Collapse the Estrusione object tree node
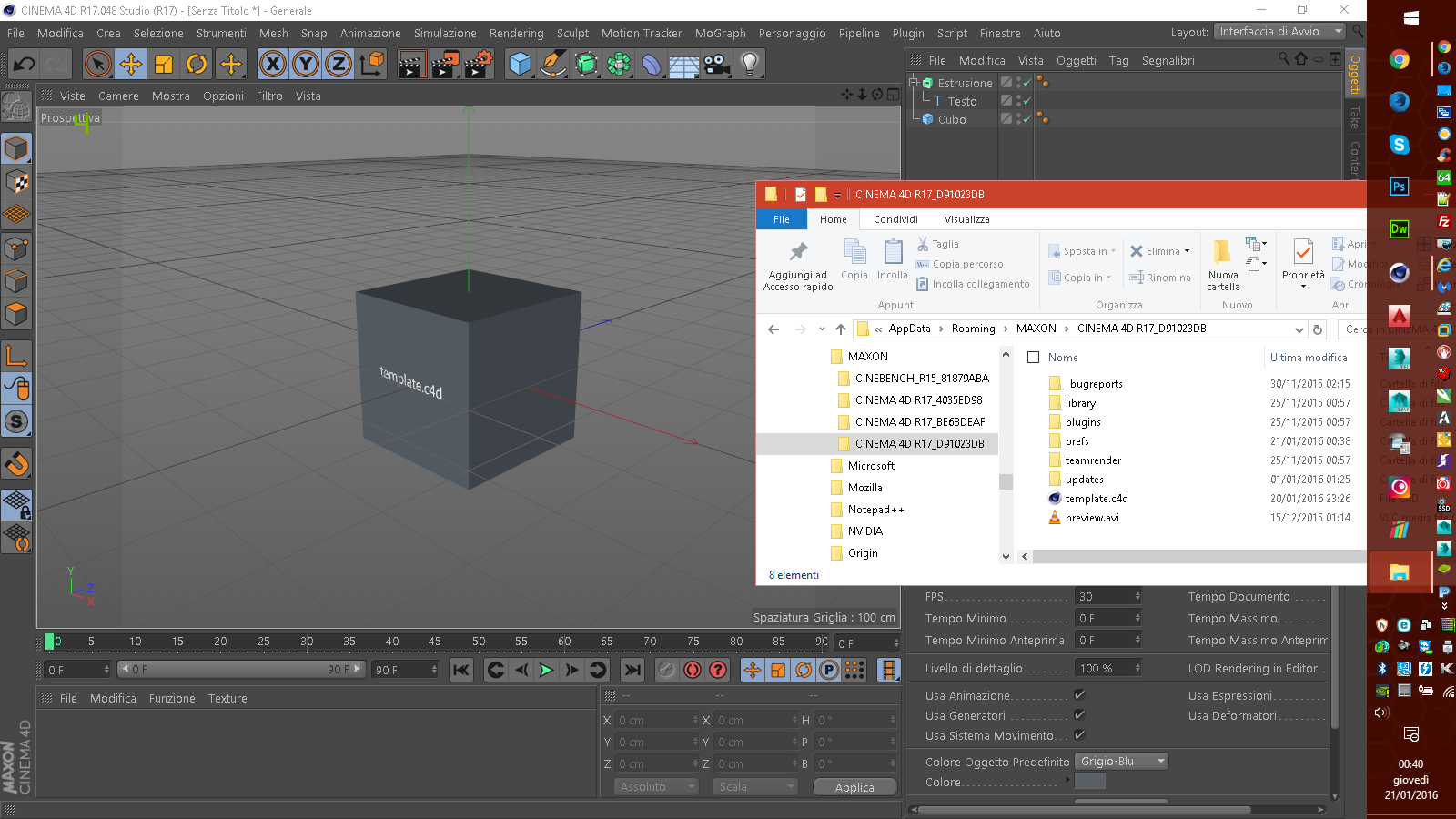Viewport: 1456px width, 819px height. (914, 83)
